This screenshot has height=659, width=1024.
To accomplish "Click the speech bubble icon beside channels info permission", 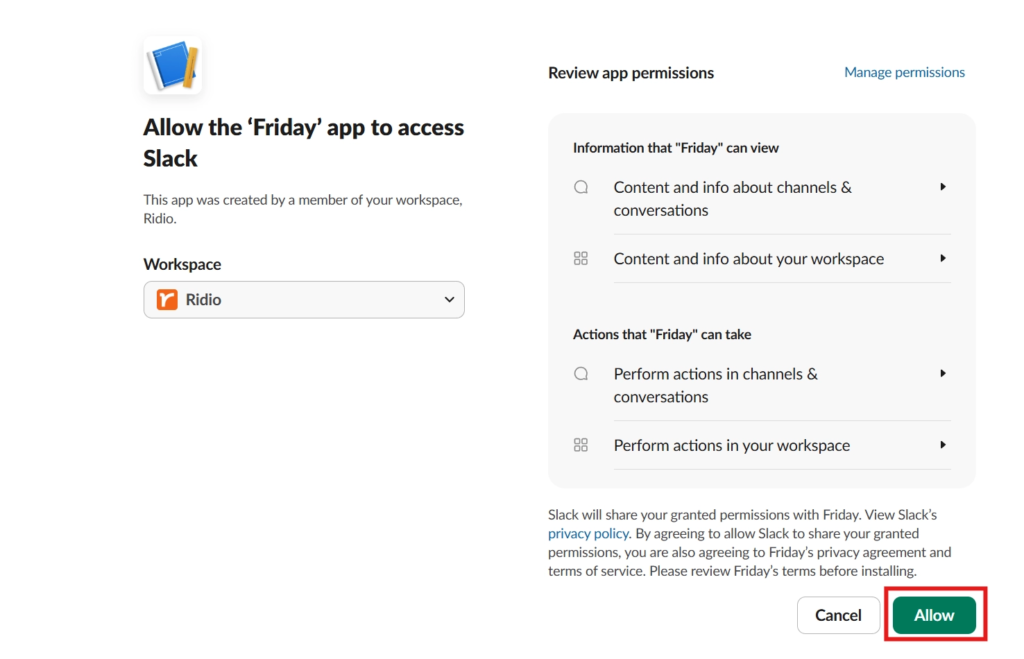I will pyautogui.click(x=581, y=187).
